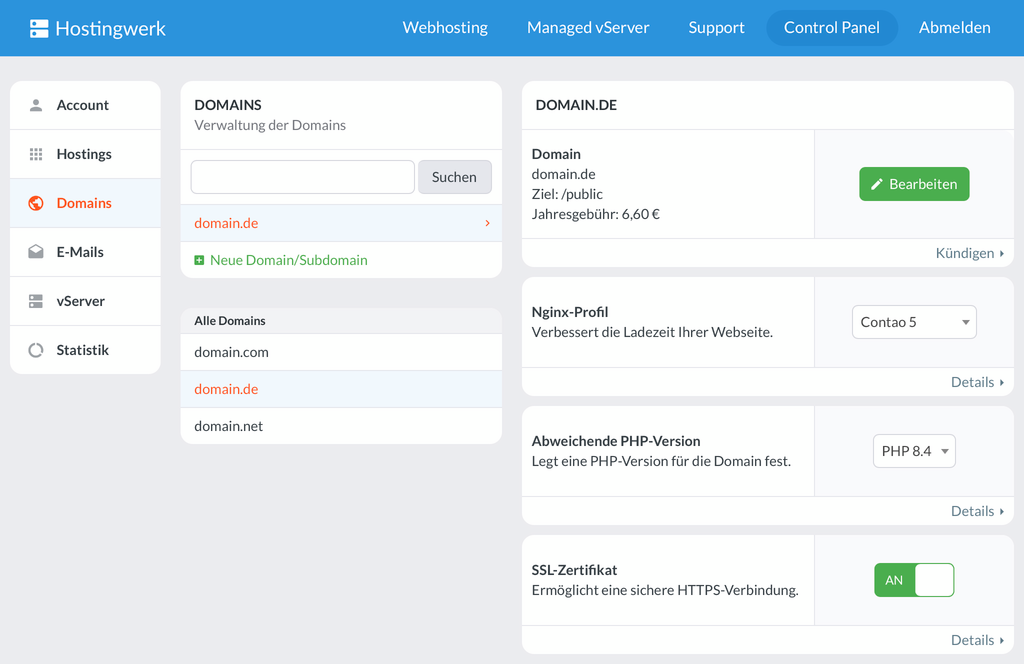Click the Statistik circle icon
The height and width of the screenshot is (664, 1024).
tap(36, 350)
